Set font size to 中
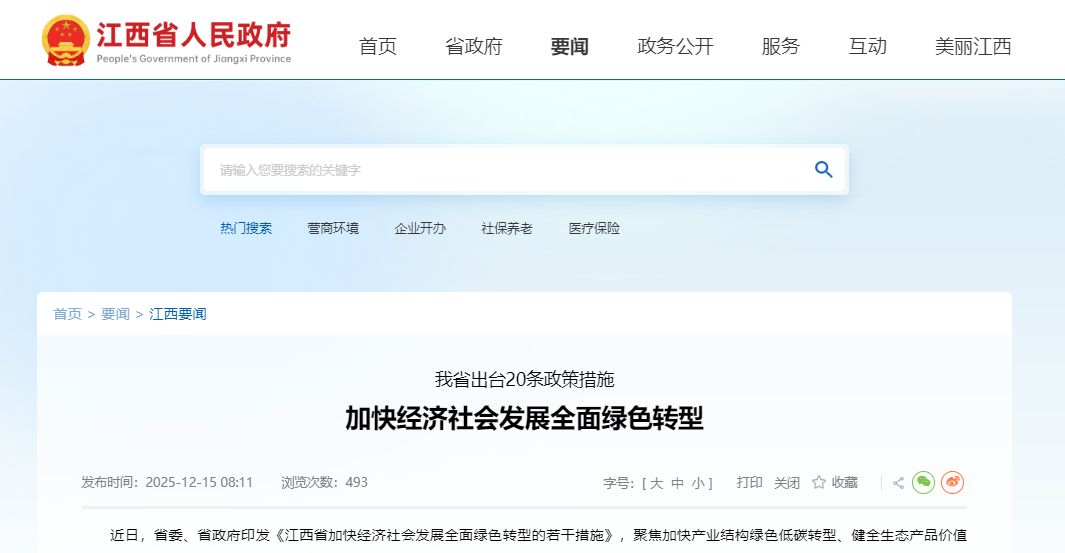1065x553 pixels. click(677, 483)
